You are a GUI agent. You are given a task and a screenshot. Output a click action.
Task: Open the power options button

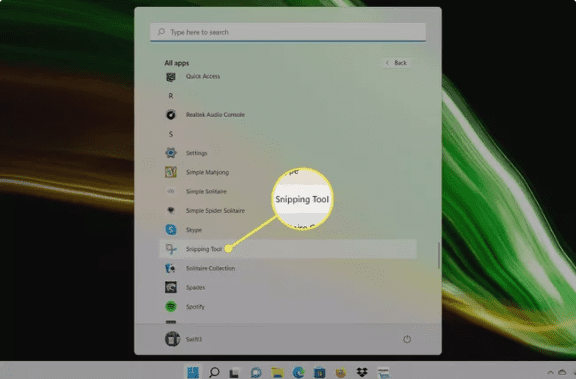(x=407, y=339)
